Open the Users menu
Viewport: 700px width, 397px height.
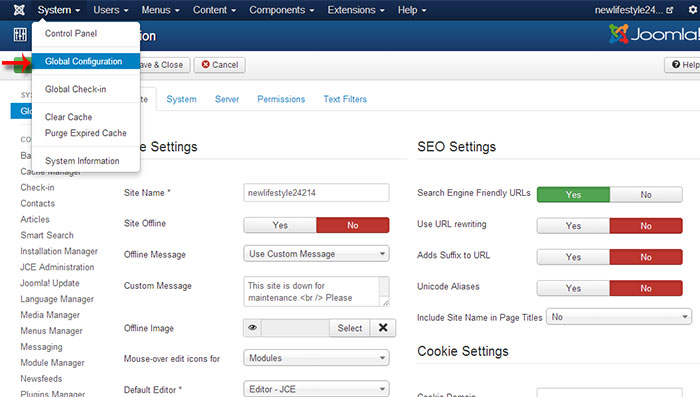coord(111,10)
